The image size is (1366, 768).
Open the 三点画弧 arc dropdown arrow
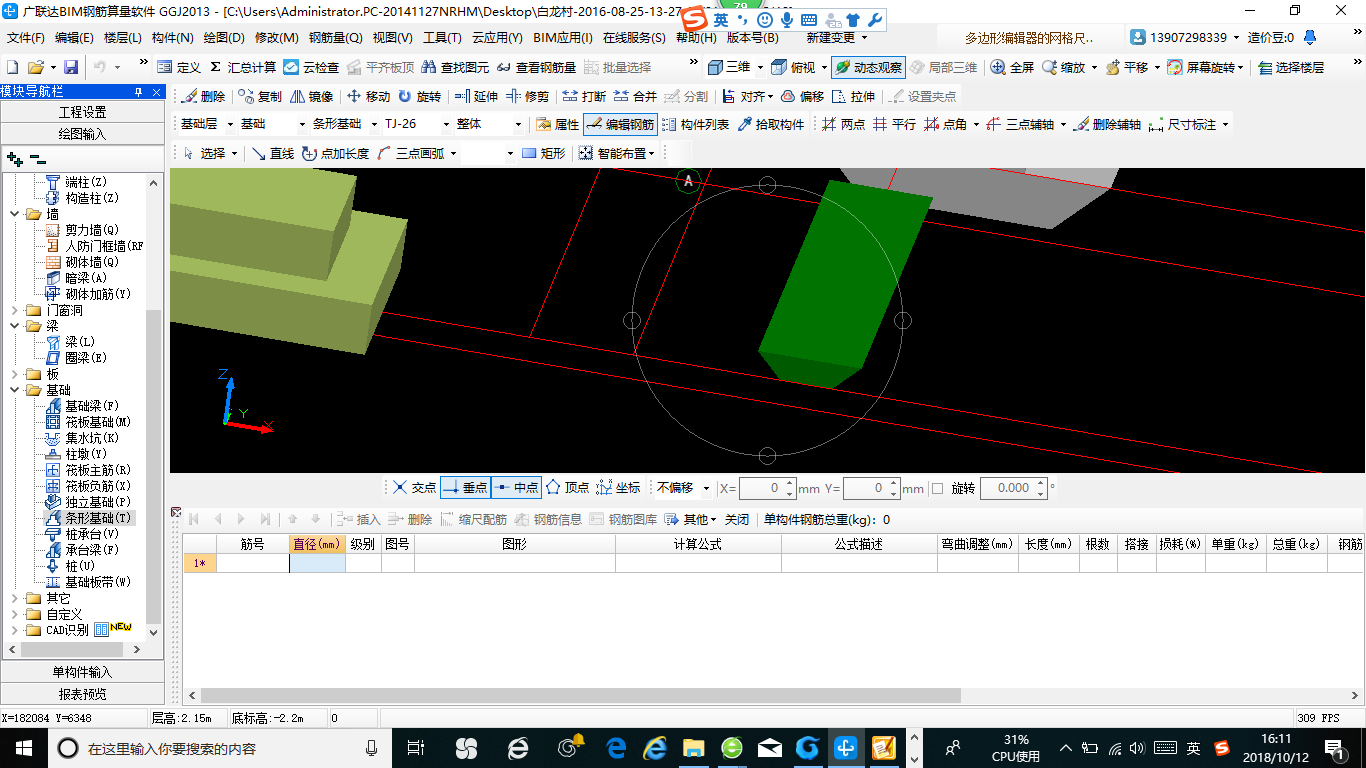click(453, 154)
